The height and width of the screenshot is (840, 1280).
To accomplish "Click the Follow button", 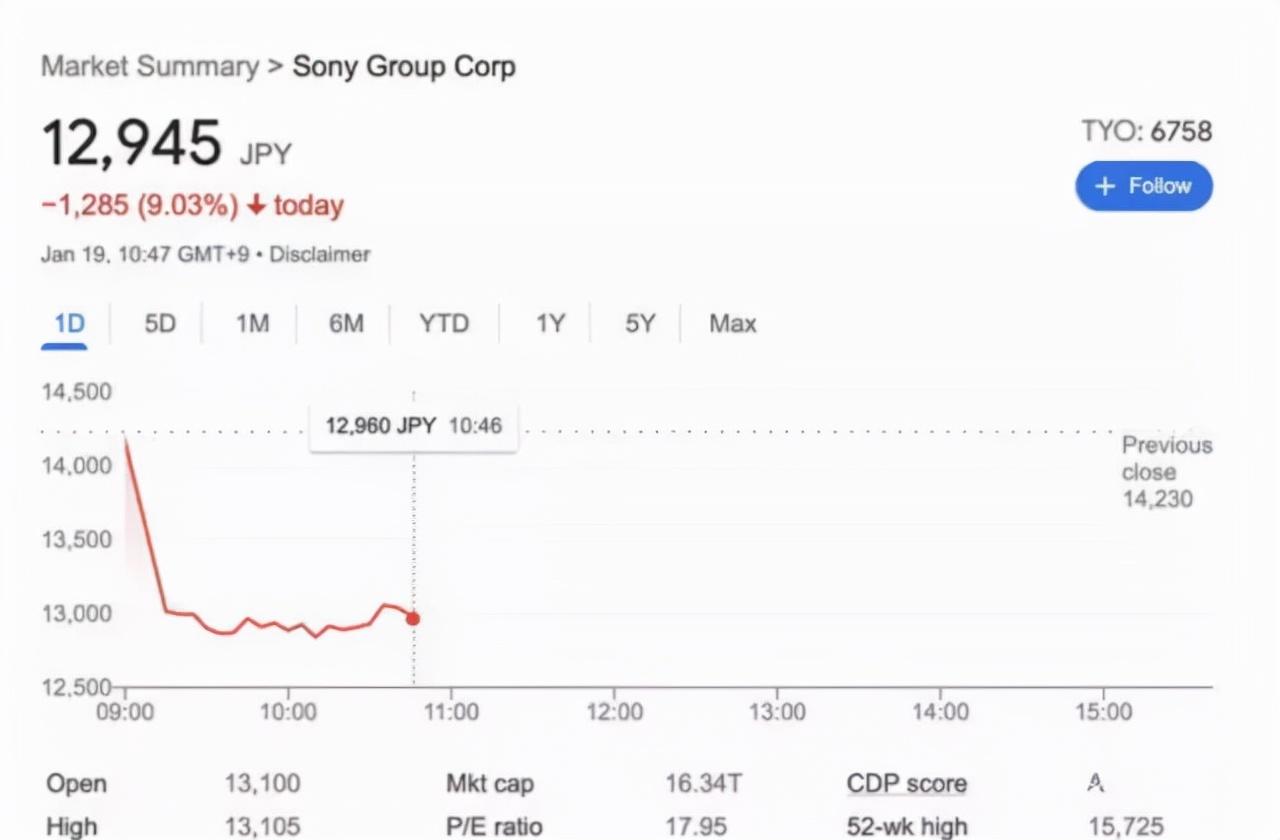I will pyautogui.click(x=1144, y=186).
